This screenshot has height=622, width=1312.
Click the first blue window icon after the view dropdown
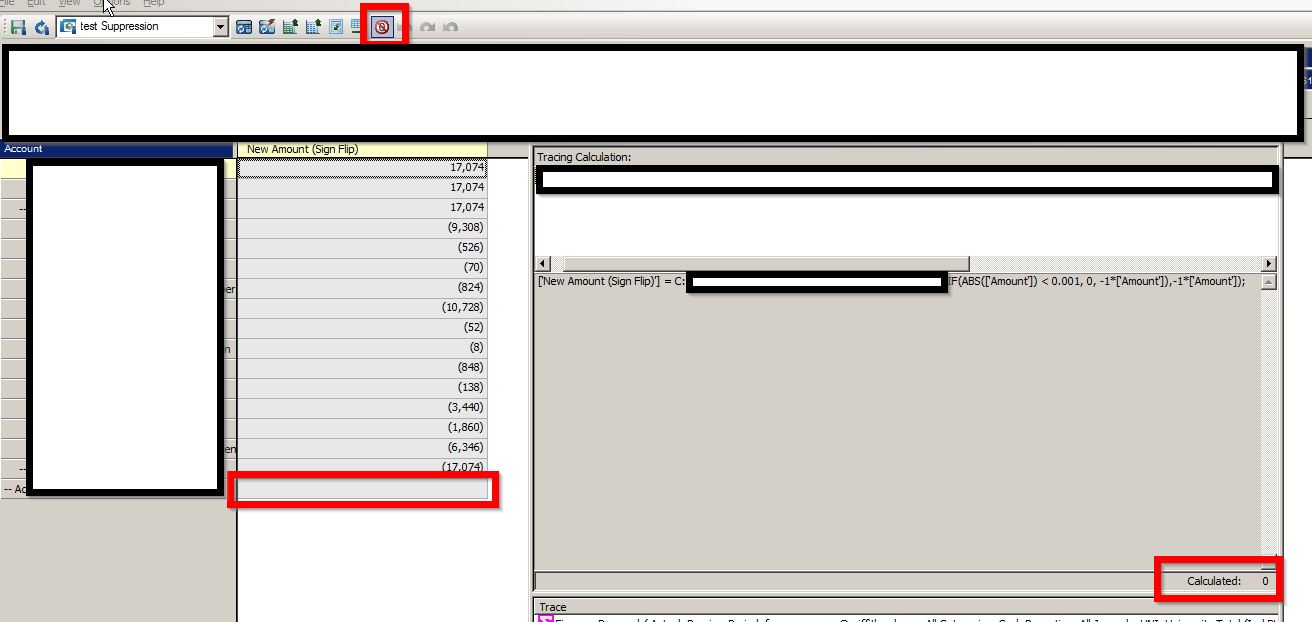(244, 27)
